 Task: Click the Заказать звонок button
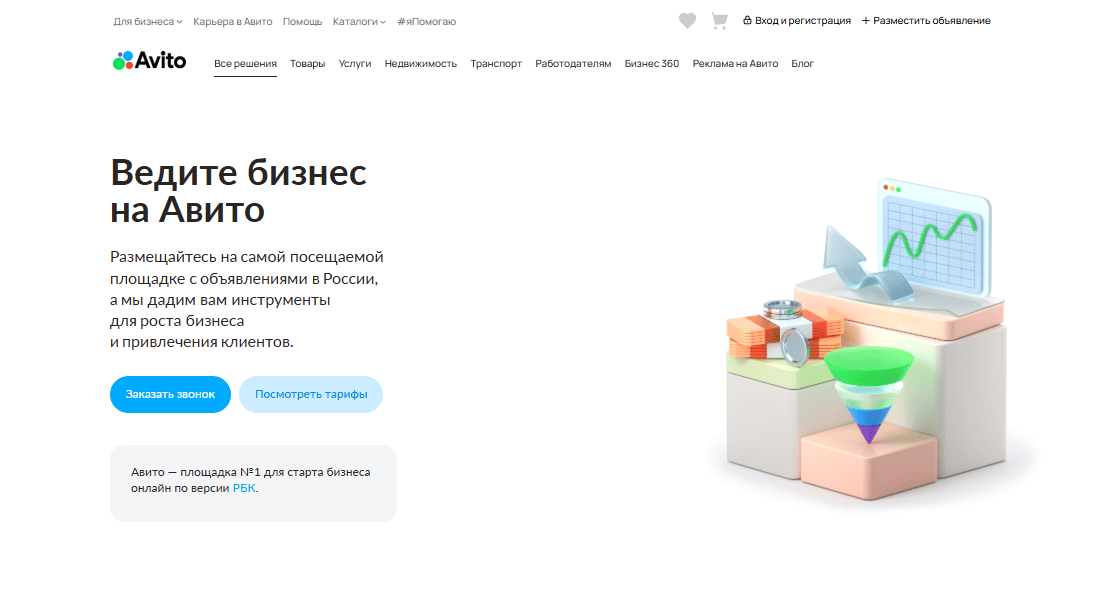[x=170, y=394]
